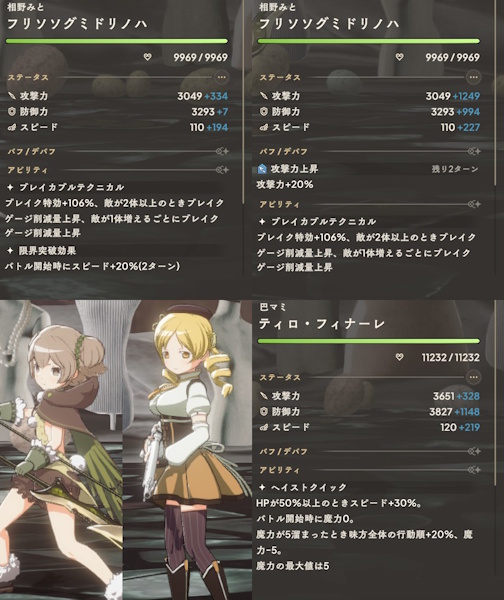The width and height of the screenshot is (504, 600).
Task: Click the 攻撃力上昇 buff icon
Action: 262,169
